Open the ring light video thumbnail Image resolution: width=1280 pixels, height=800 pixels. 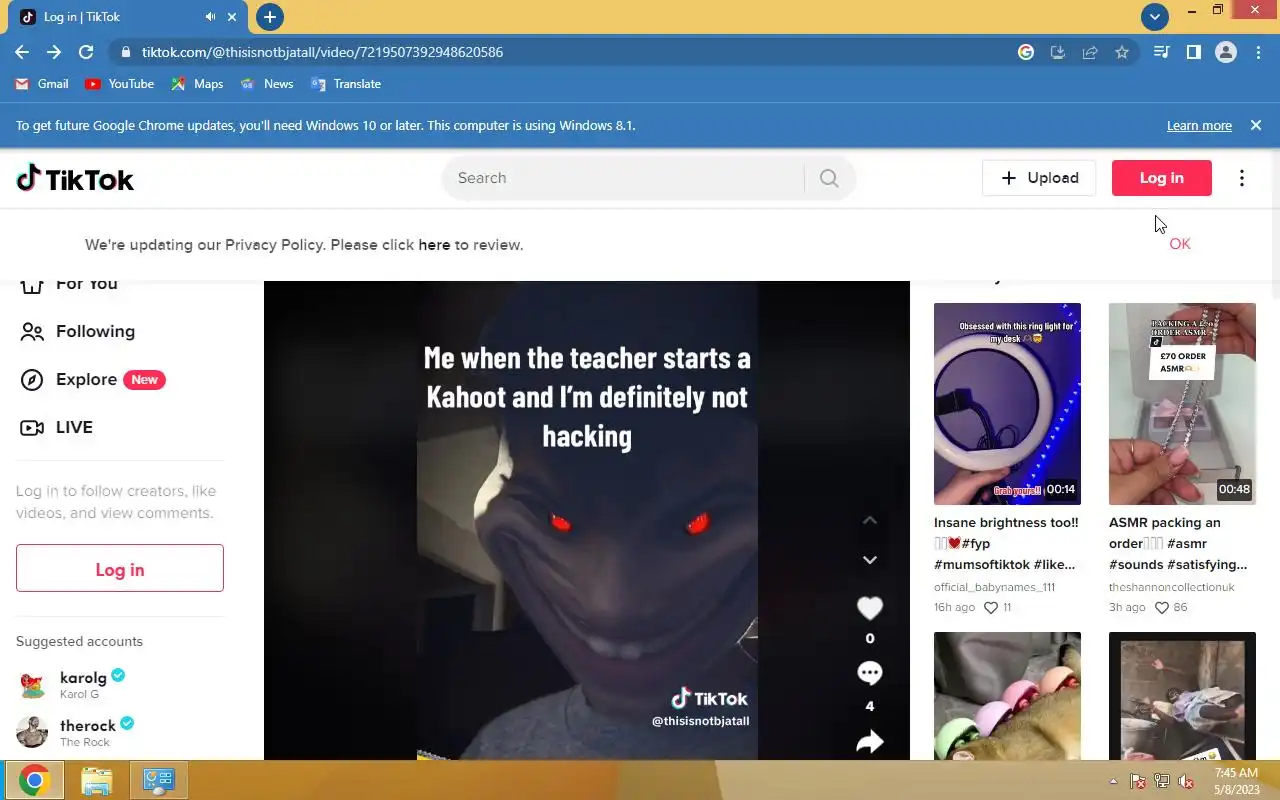[1007, 404]
